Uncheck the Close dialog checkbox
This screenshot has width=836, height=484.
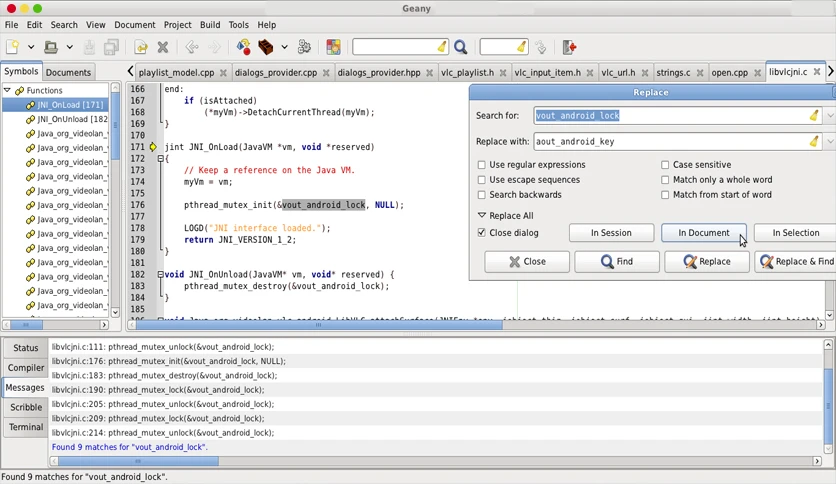[482, 232]
